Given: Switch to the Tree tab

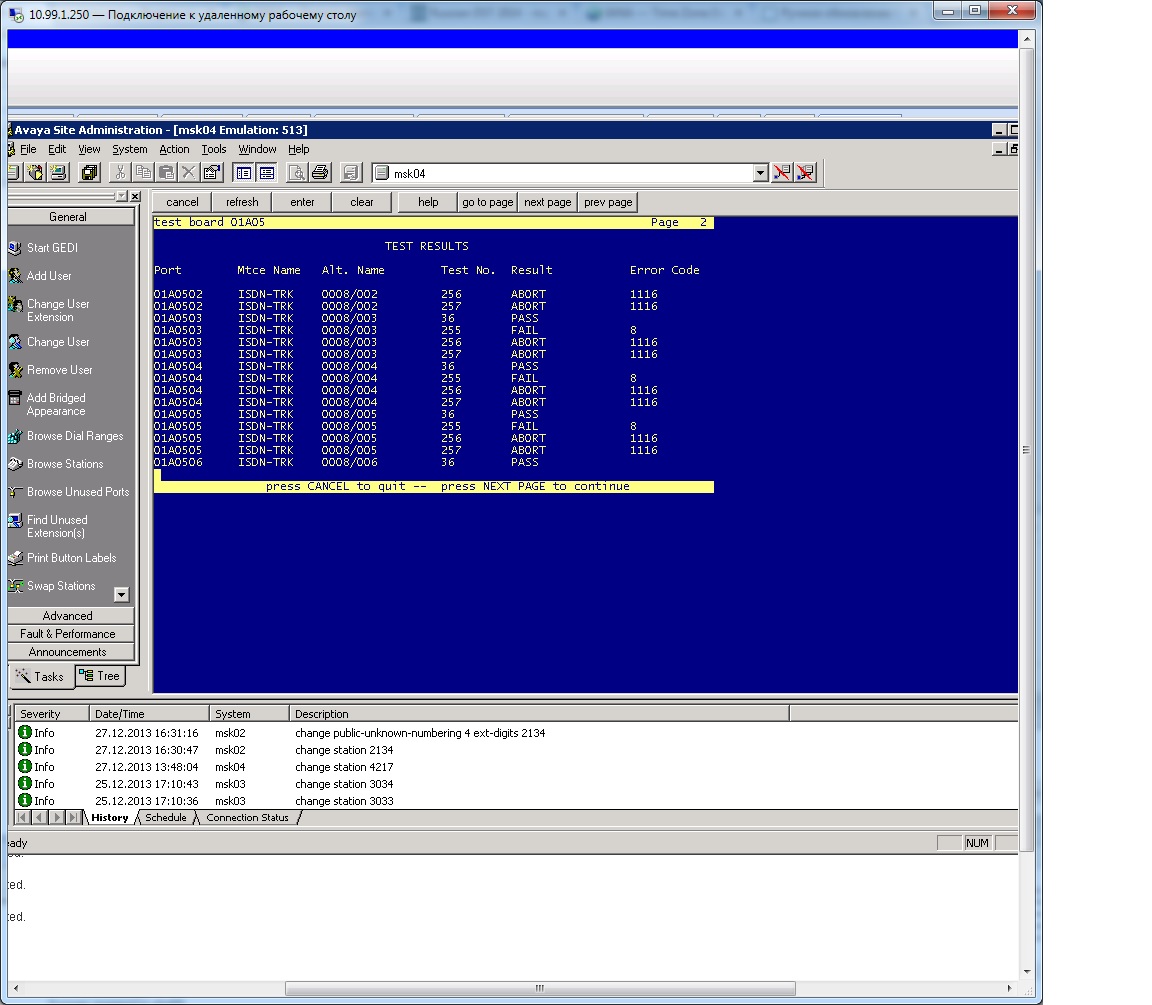Looking at the screenshot, I should pos(100,676).
